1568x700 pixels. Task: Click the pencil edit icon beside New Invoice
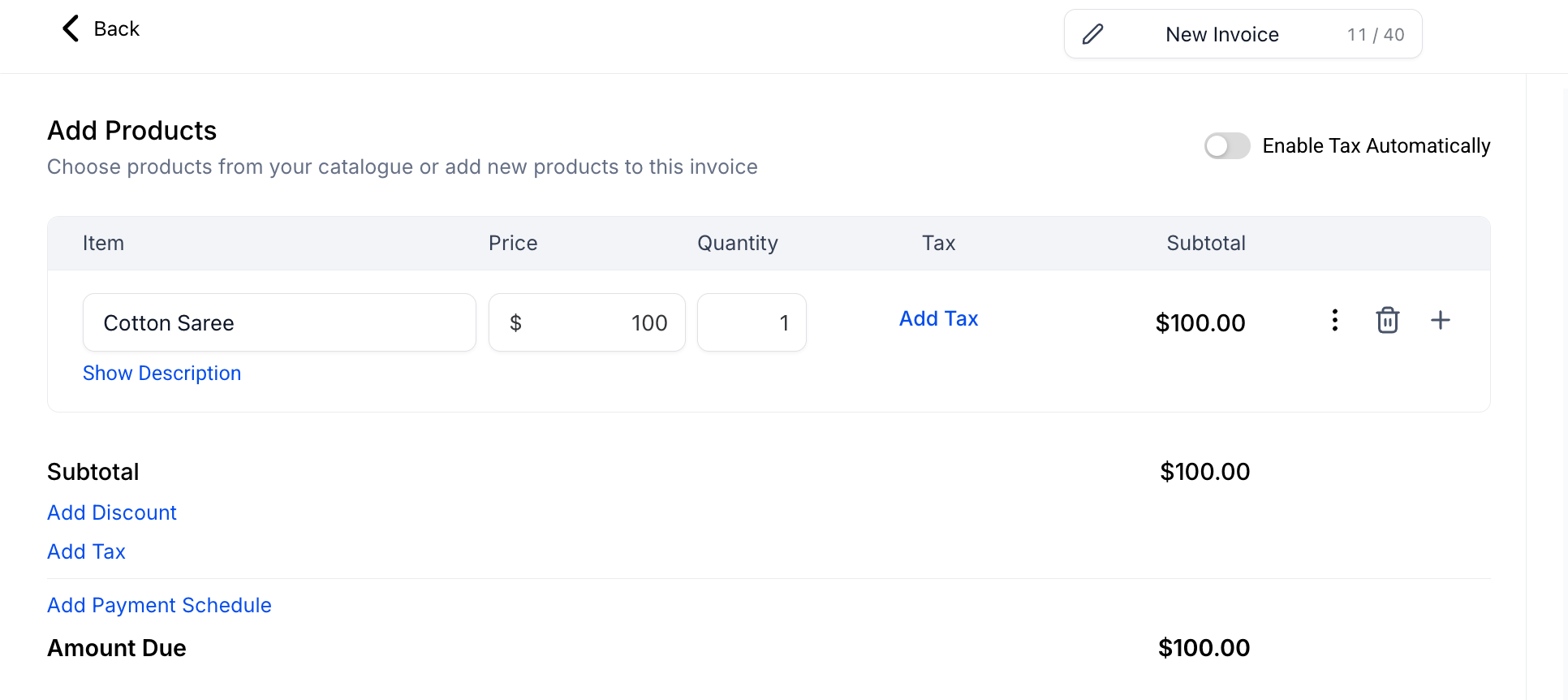(1092, 34)
